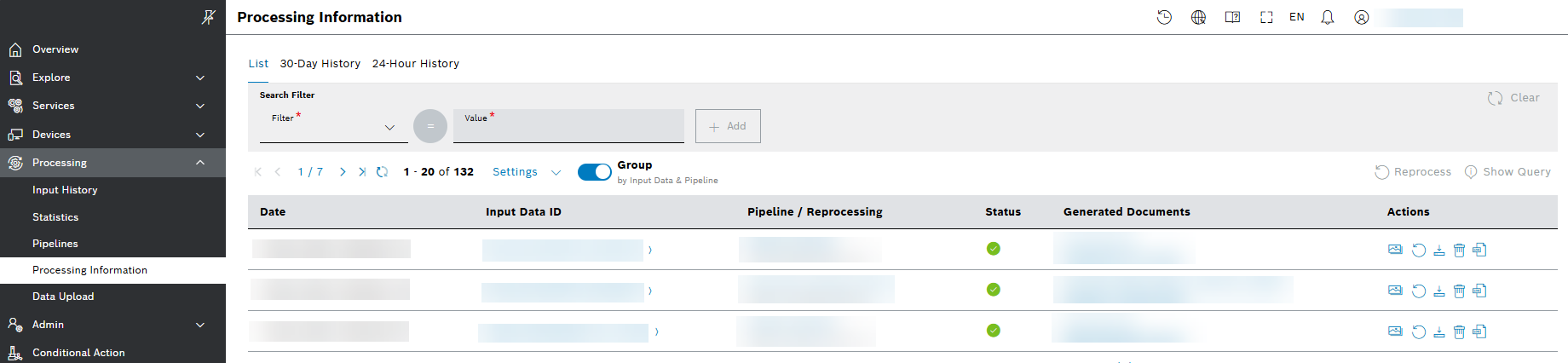Click into the Value input field
1568x363 pixels.
tap(568, 128)
